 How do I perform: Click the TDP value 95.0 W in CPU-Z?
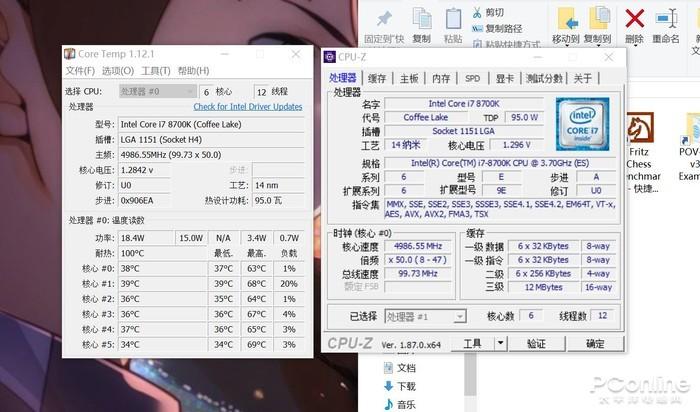tap(524, 117)
